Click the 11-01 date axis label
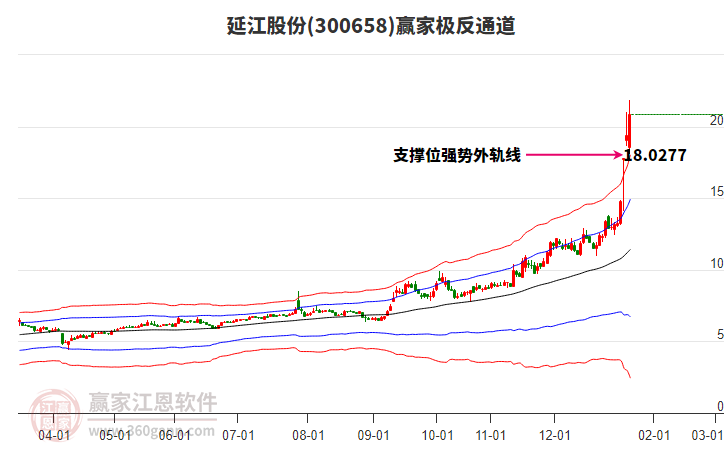 pos(490,435)
